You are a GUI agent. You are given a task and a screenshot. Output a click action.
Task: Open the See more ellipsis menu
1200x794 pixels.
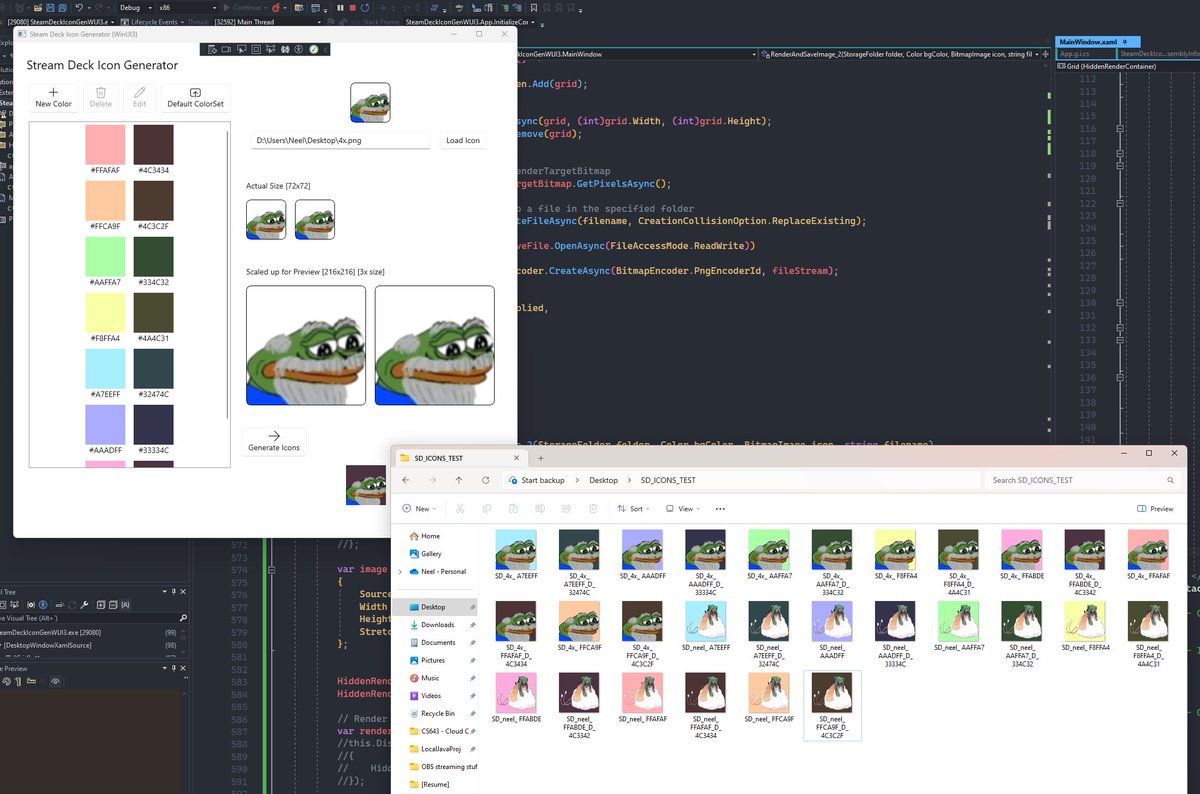720,508
